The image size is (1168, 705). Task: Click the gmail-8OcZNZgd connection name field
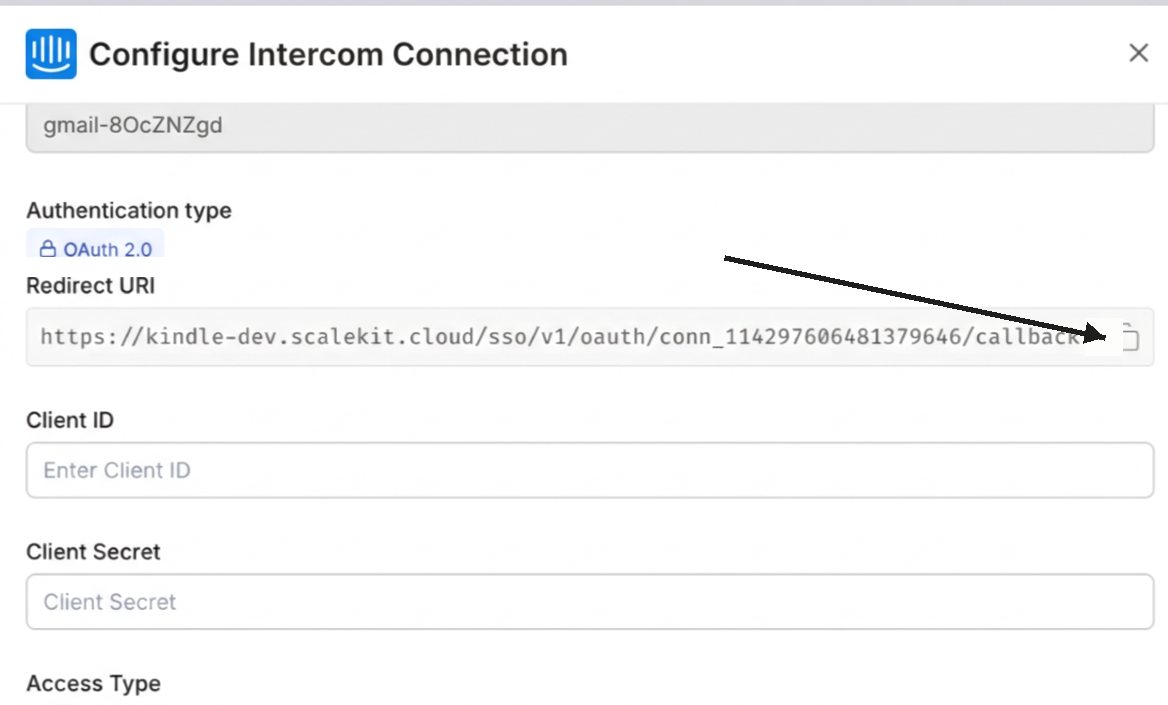pos(590,127)
